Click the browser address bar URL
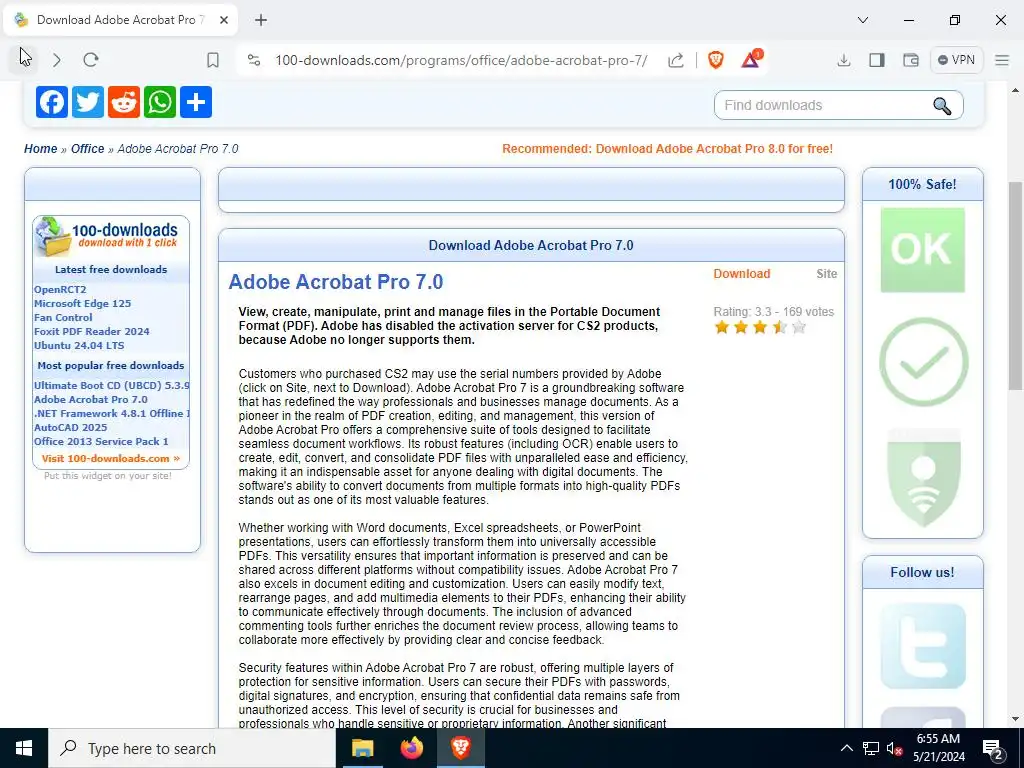The image size is (1024, 768). tap(461, 60)
